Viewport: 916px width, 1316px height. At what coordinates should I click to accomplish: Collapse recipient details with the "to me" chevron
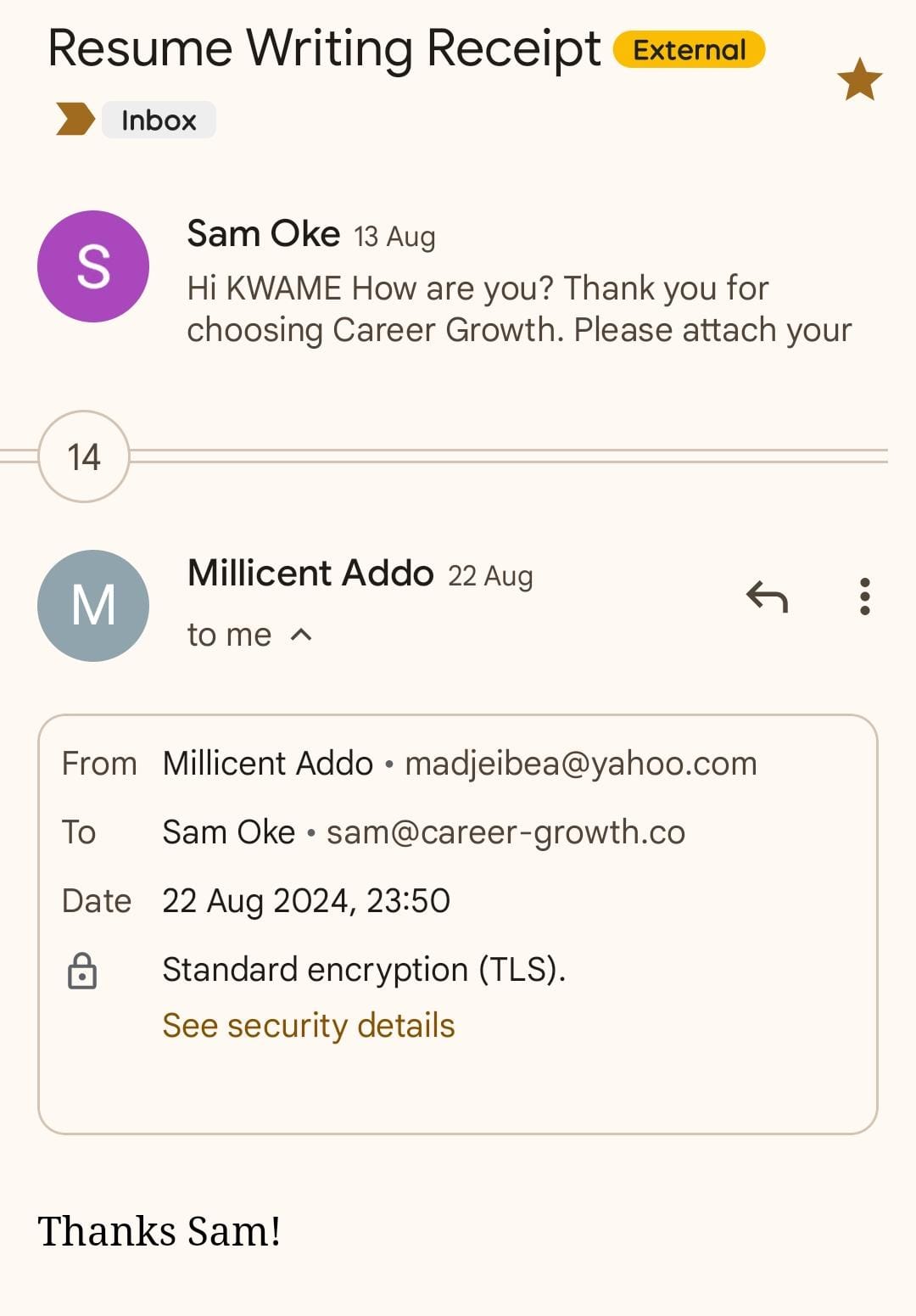[301, 635]
